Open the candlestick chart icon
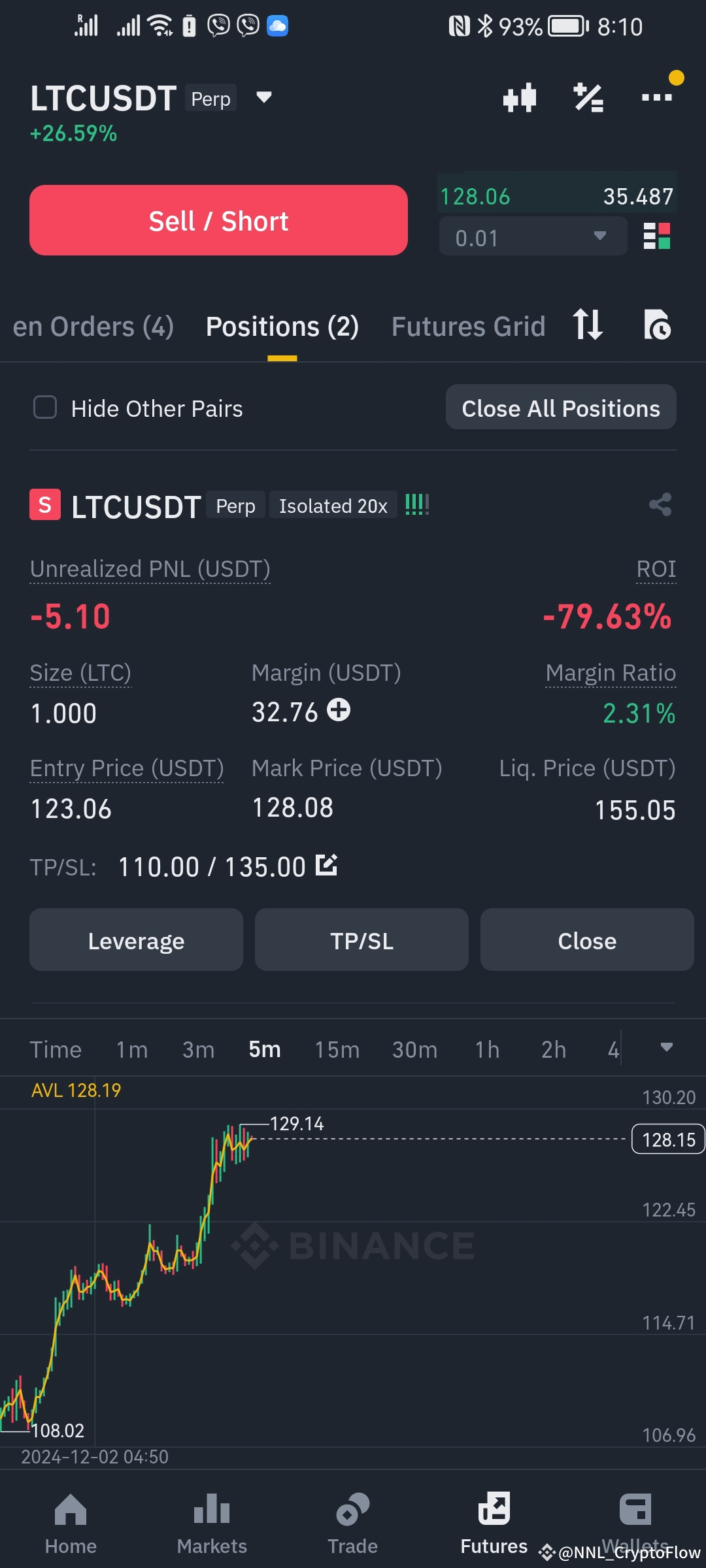This screenshot has height=1568, width=706. point(520,99)
